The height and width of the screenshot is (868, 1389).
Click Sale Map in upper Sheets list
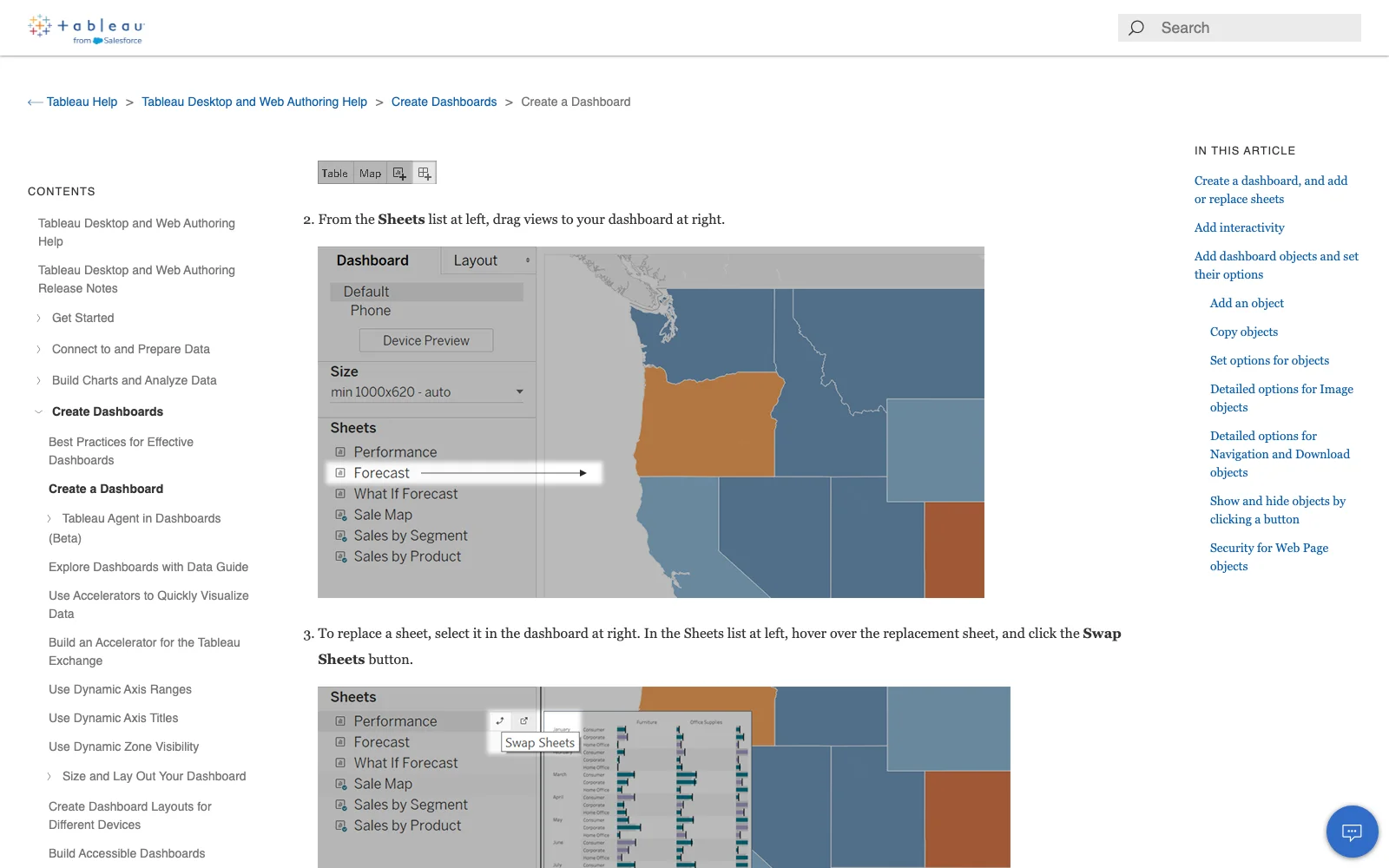[383, 515]
